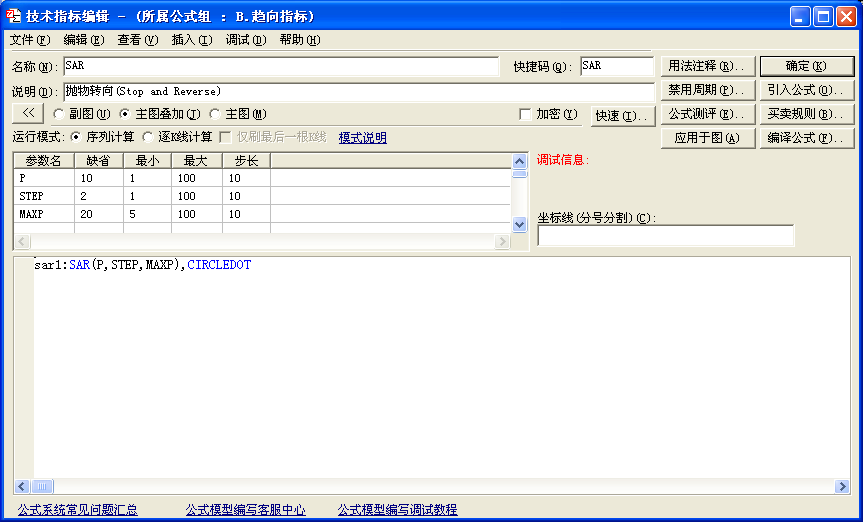Select the 序列计算 run mode radio
Screen dimensions: 863x522
[76, 137]
